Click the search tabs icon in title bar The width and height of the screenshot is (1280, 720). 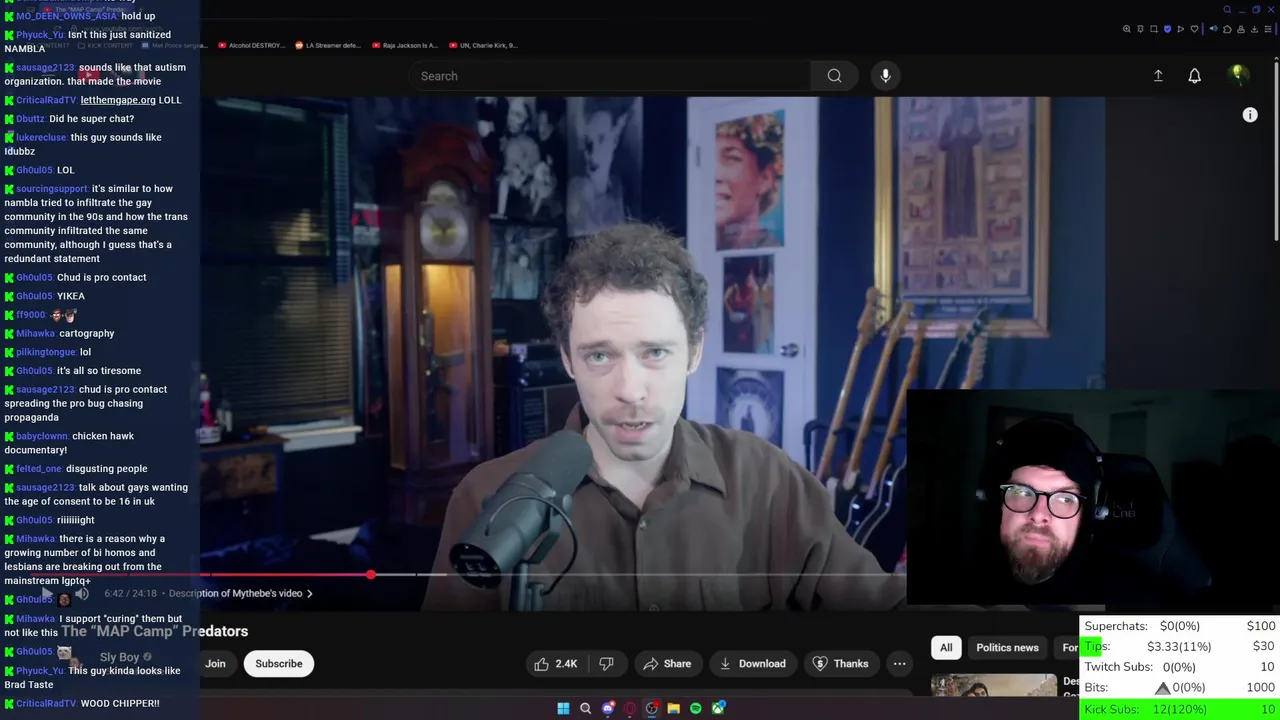pyautogui.click(x=1227, y=10)
